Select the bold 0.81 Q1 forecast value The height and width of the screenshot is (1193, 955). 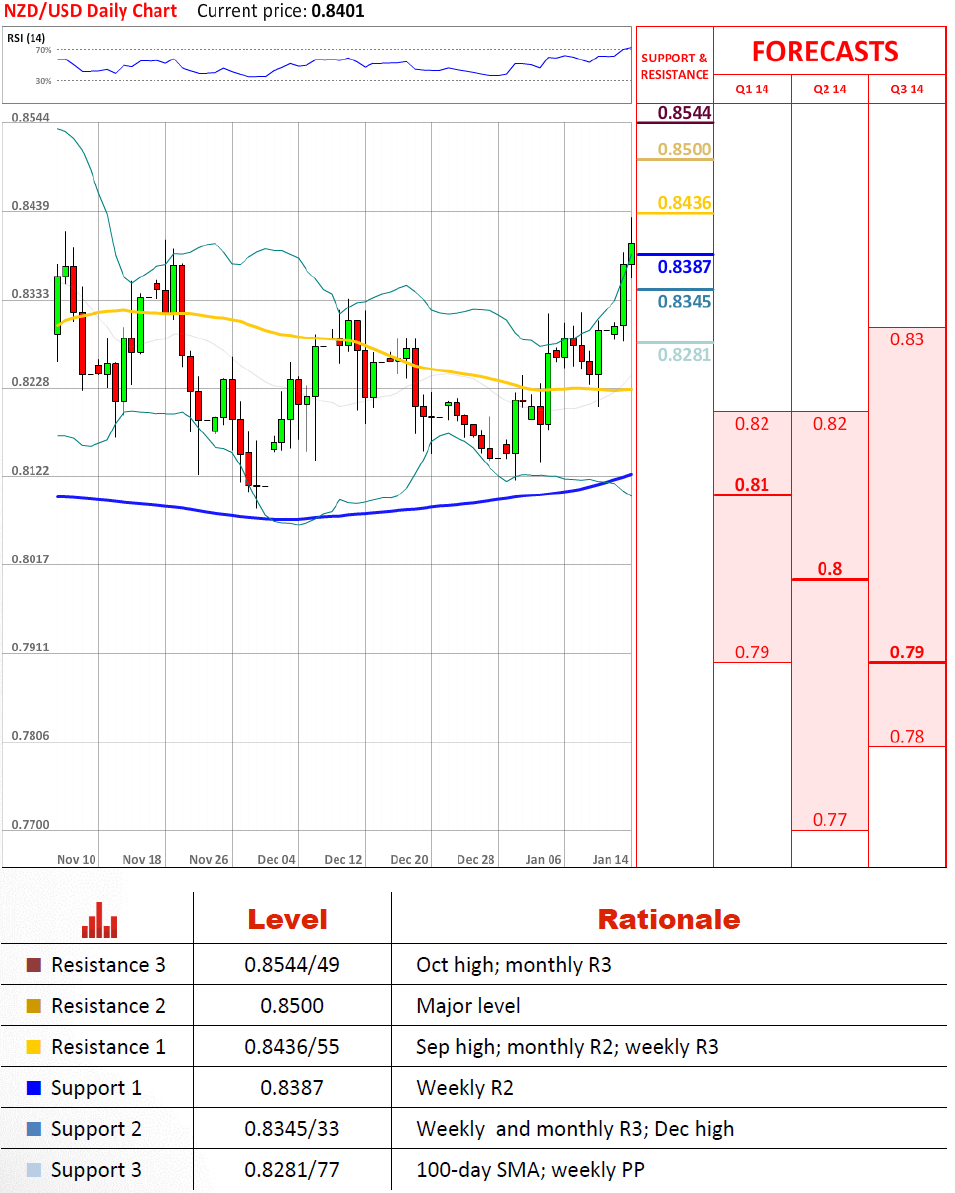click(x=752, y=485)
